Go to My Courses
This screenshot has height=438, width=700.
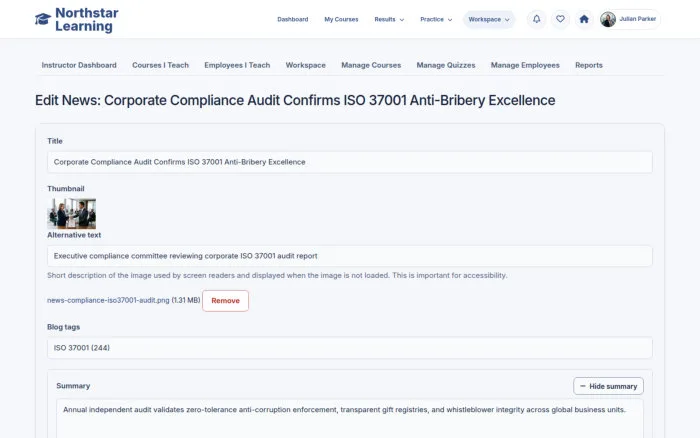341,20
